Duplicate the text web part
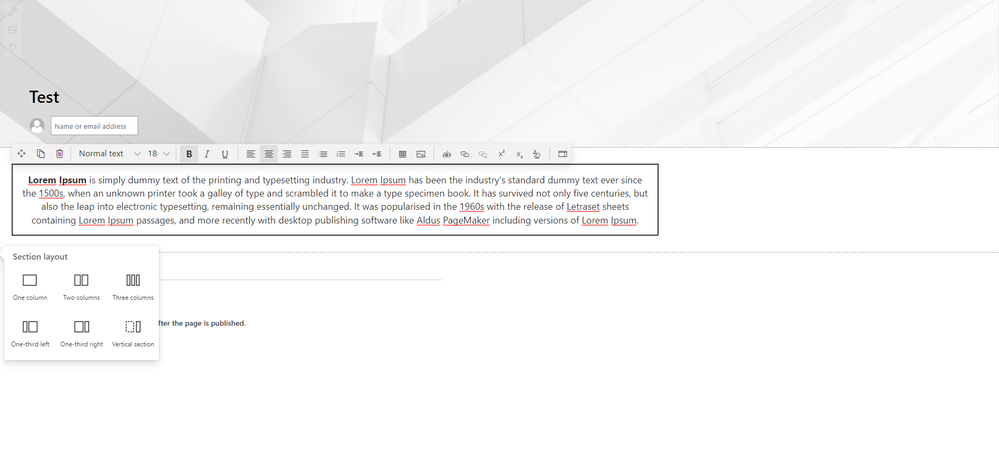 tap(41, 154)
